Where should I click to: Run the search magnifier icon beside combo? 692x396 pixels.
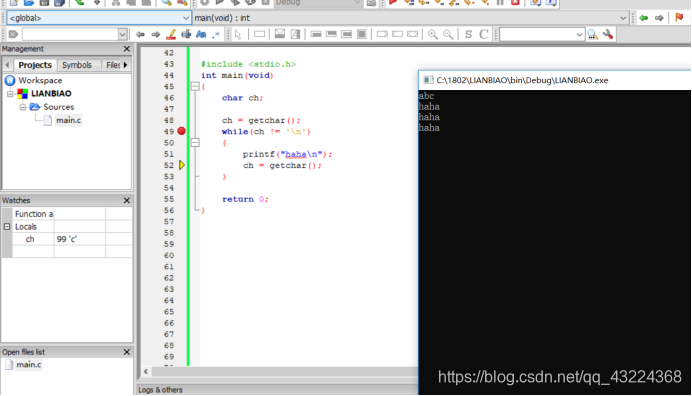[x=593, y=34]
